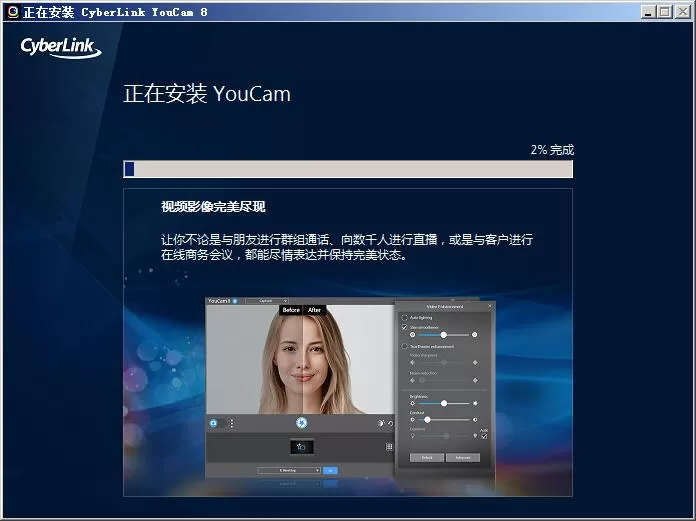Maximize the YouCam 8 installer window

pos(665,12)
